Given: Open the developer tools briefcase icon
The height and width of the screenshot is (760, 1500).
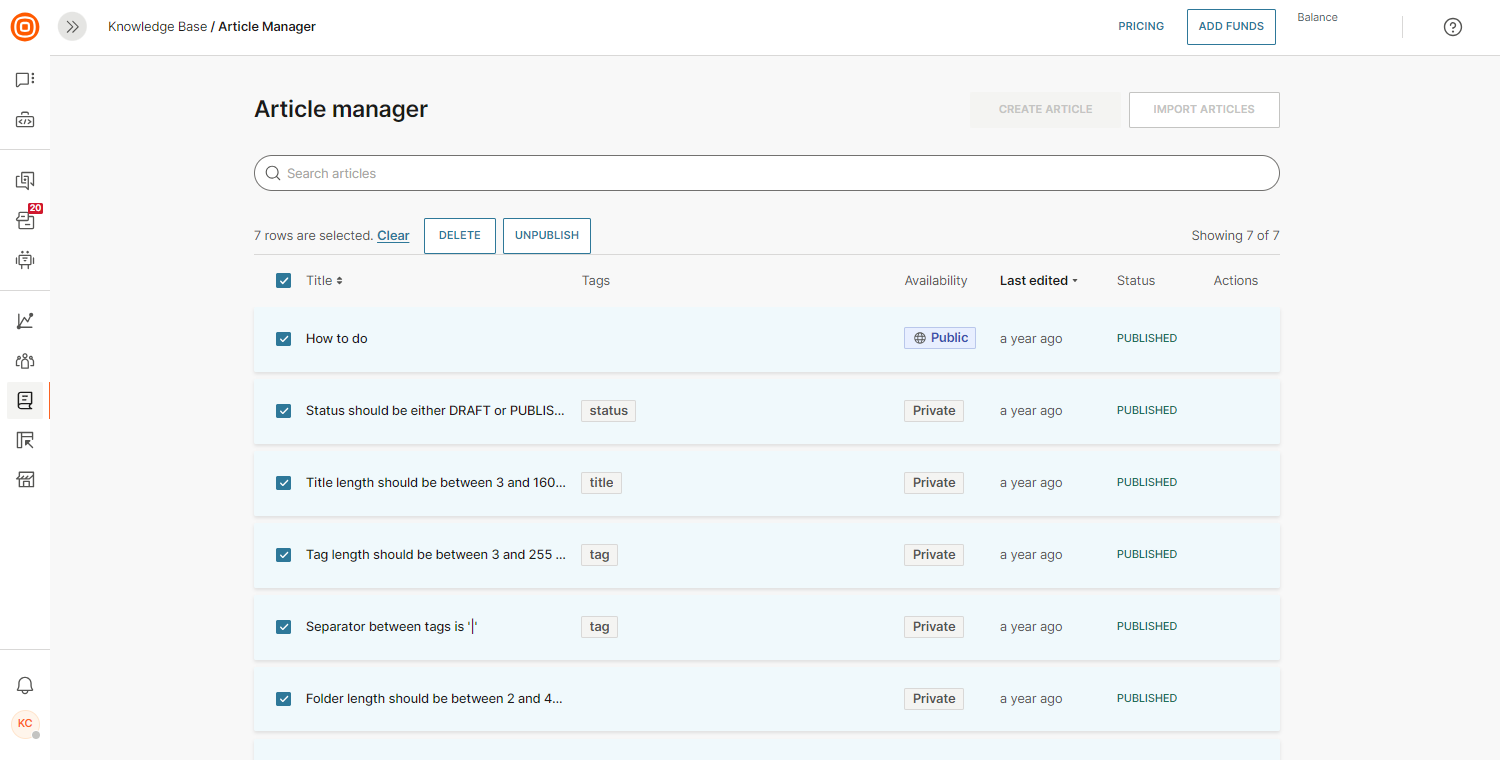Looking at the screenshot, I should 25,120.
